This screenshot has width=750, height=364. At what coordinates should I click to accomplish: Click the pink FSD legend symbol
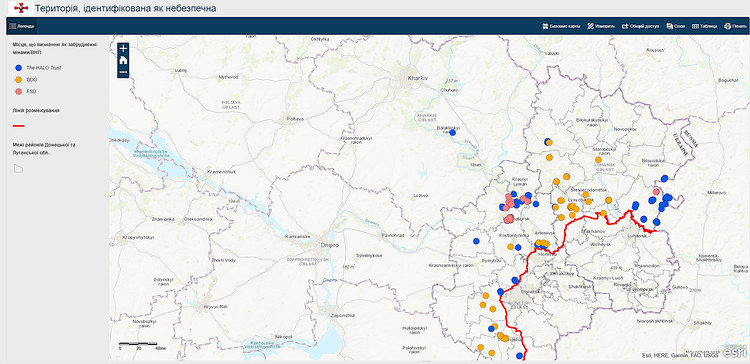tap(18, 91)
